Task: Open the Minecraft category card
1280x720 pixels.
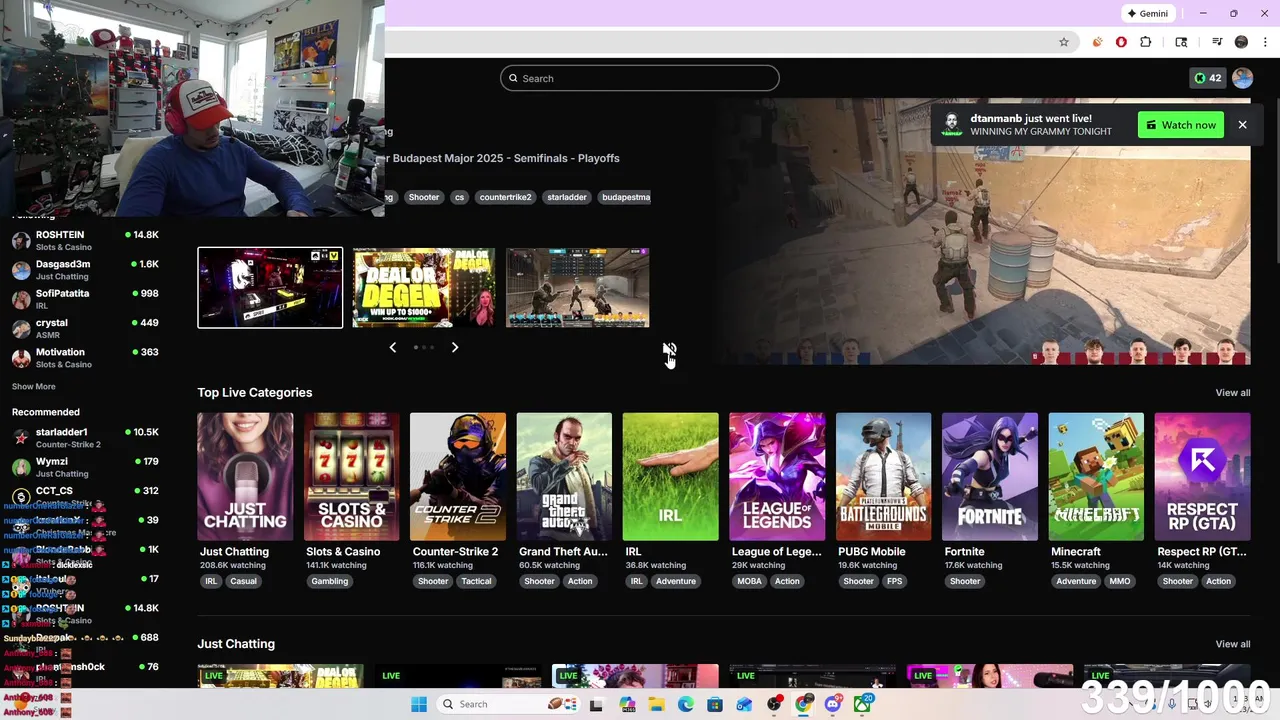Action: click(1096, 477)
